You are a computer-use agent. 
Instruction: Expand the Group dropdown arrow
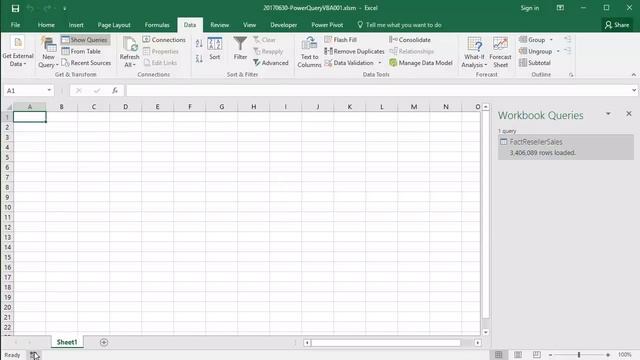(551, 40)
